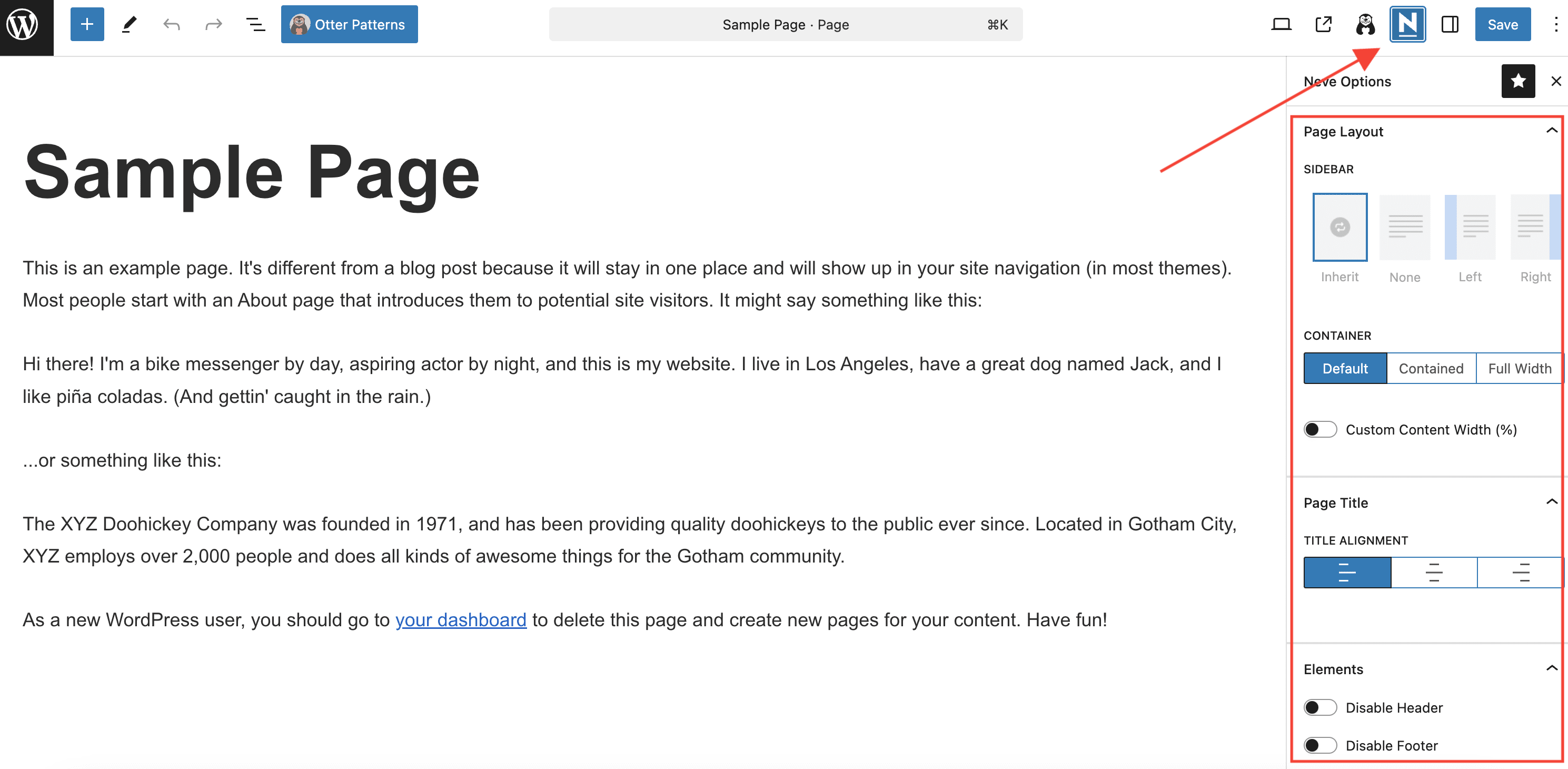Click the Undo arrow
This screenshot has height=769, width=1568.
pyautogui.click(x=172, y=25)
